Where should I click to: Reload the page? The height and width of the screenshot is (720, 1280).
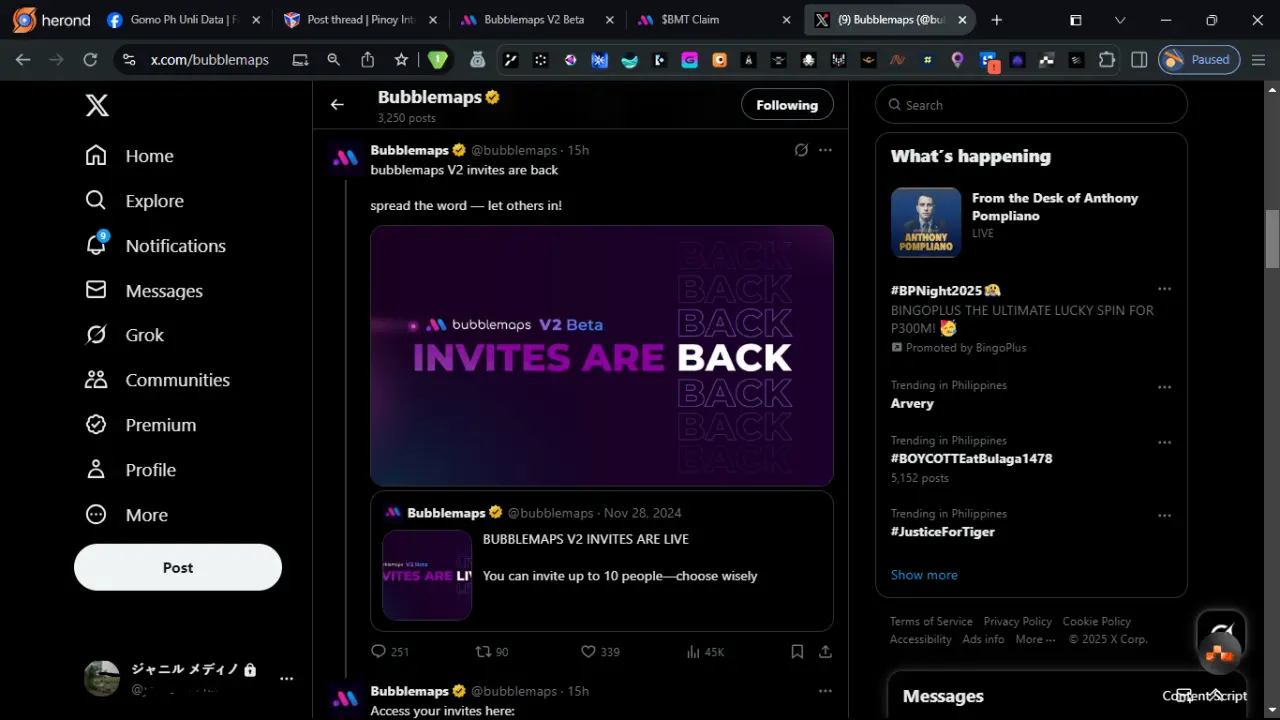(90, 60)
